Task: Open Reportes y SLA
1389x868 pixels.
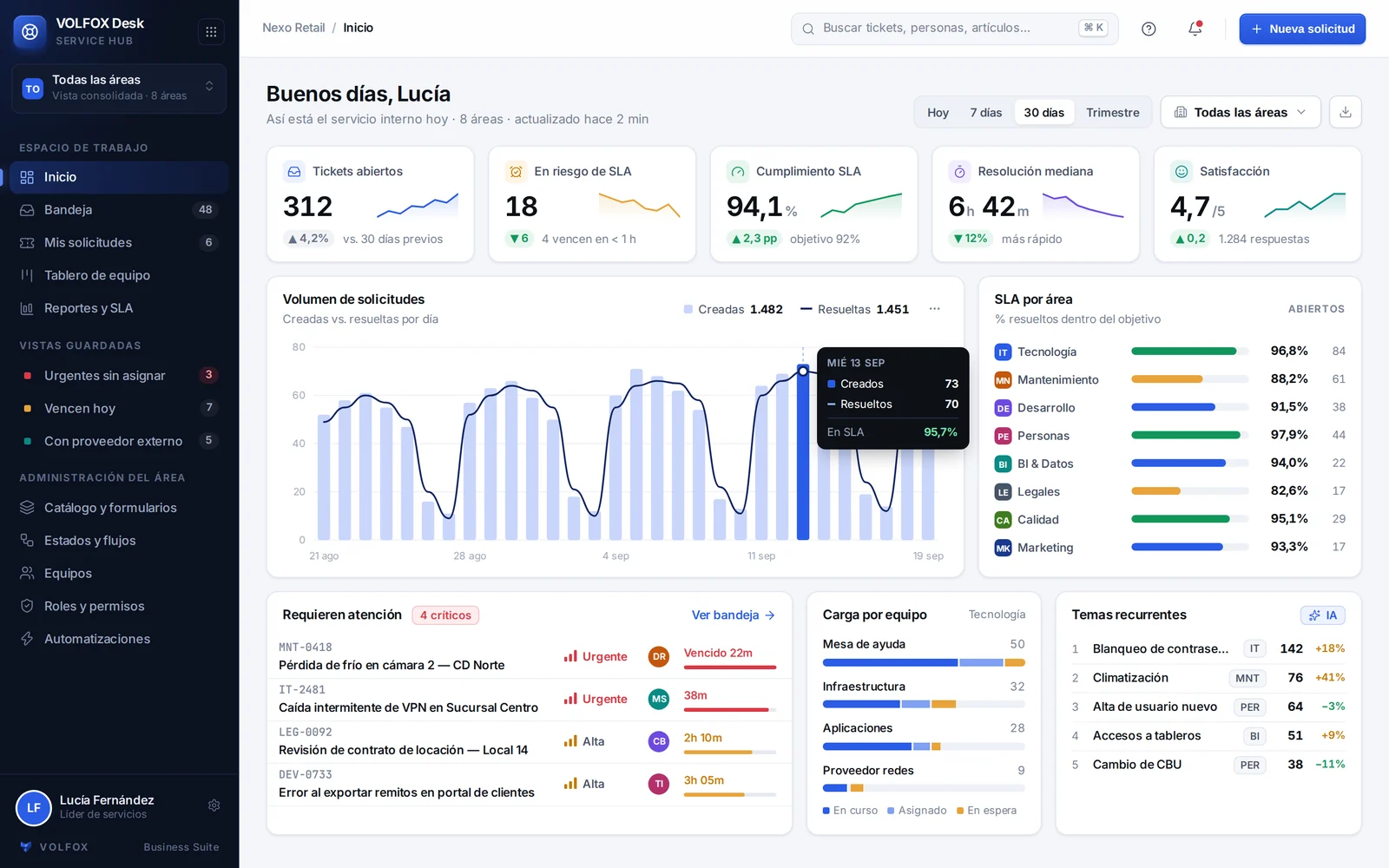Action: [x=119, y=308]
